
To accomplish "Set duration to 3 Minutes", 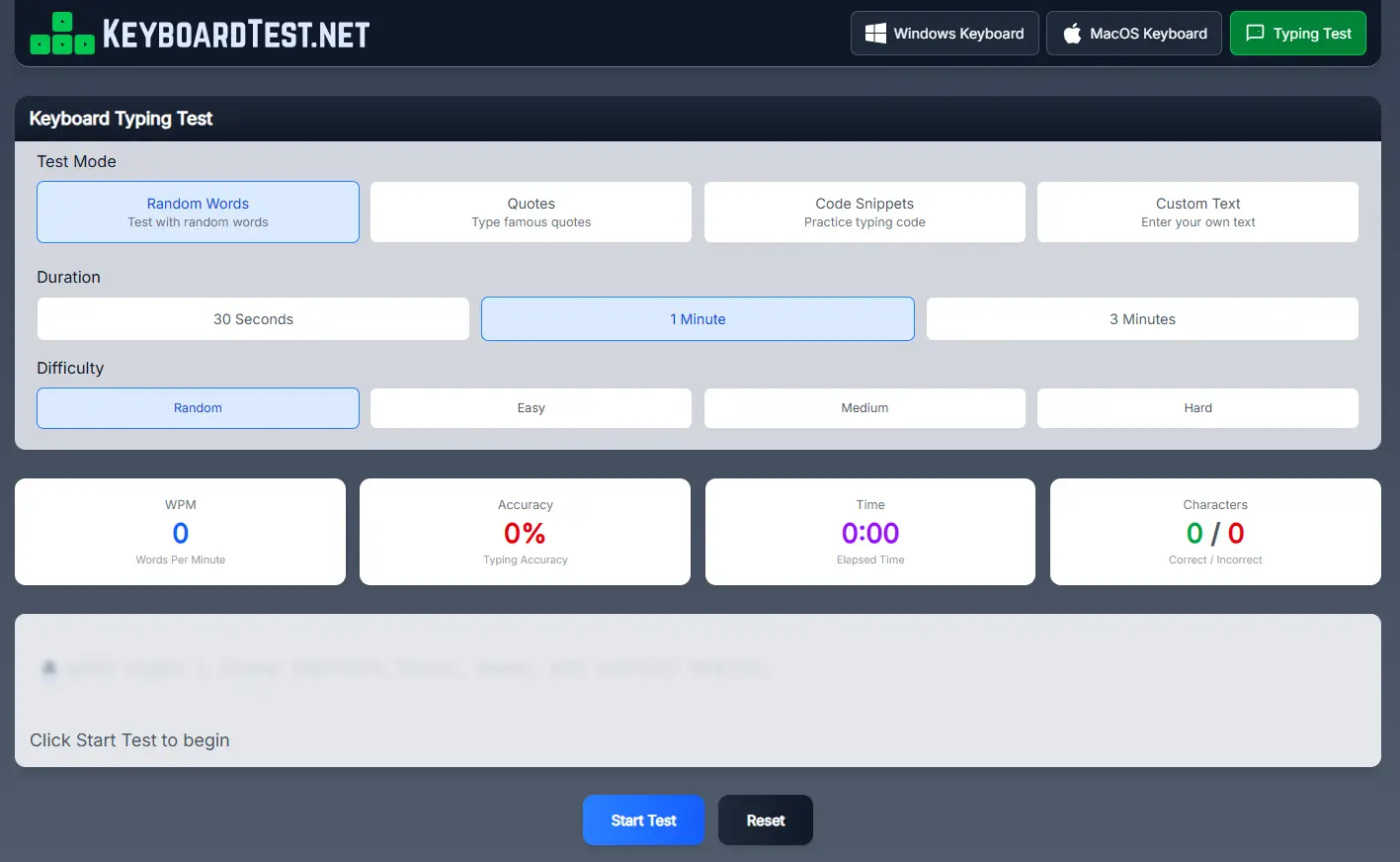I will (x=1142, y=319).
